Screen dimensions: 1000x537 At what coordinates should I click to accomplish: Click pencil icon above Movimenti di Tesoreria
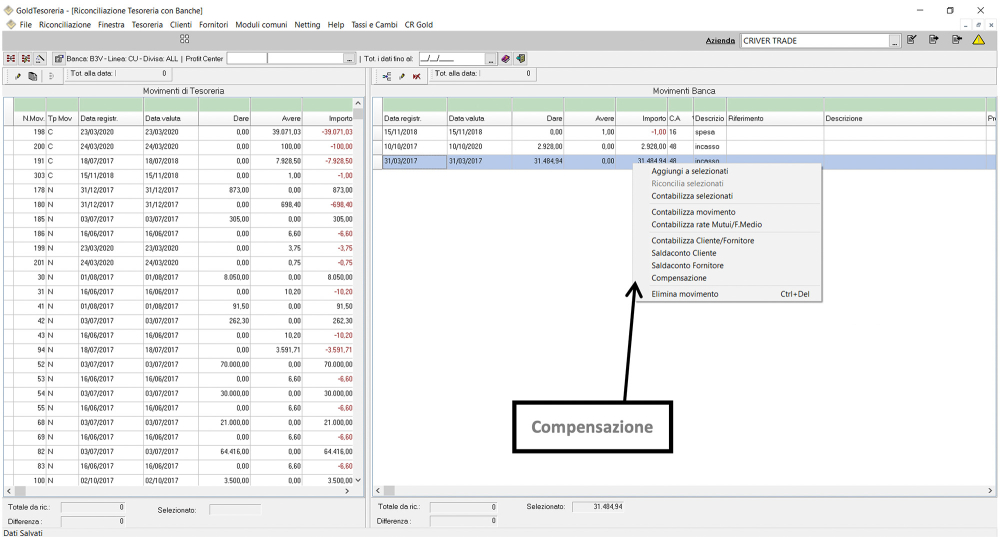pyautogui.click(x=18, y=76)
